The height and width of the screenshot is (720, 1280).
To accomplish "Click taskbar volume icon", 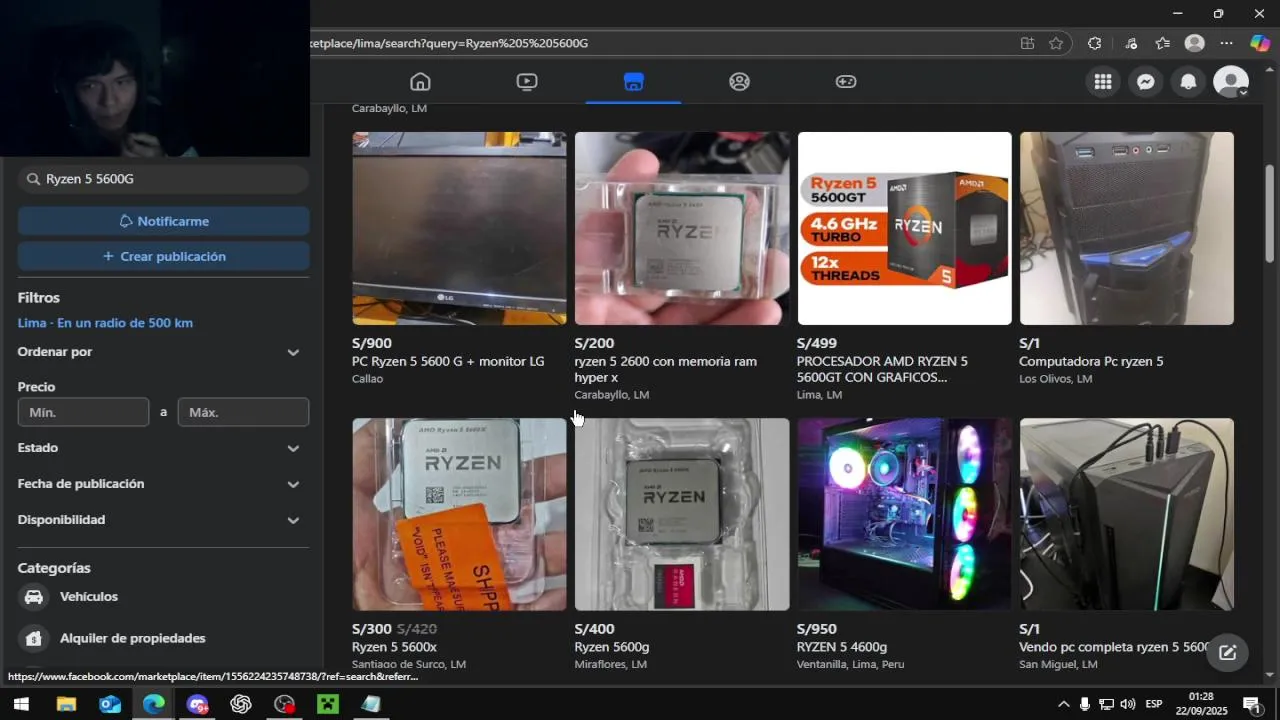I will [1128, 704].
